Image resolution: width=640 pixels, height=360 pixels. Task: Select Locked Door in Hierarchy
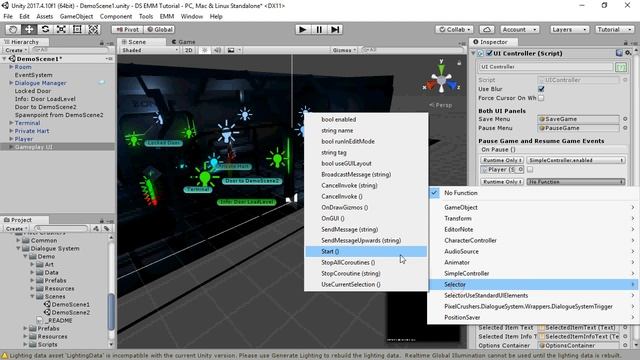pos(33,91)
